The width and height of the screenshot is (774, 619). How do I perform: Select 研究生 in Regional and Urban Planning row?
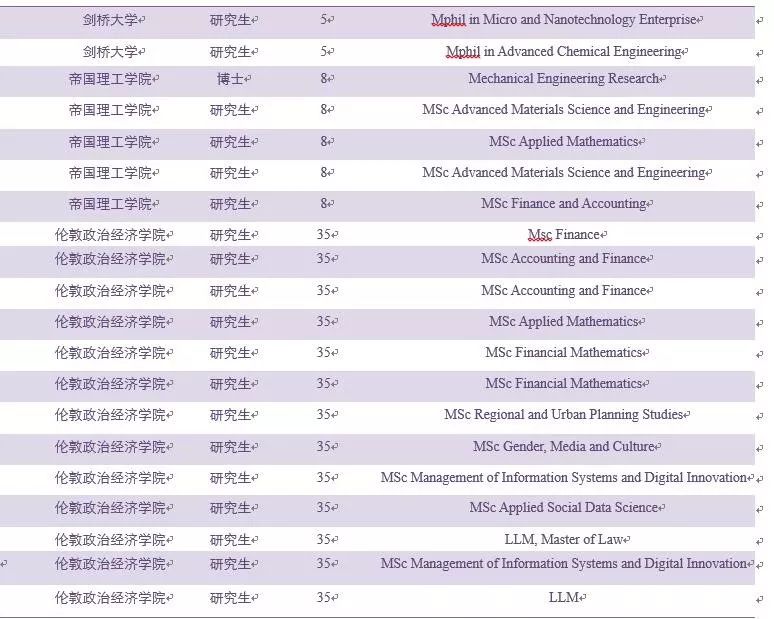point(231,415)
